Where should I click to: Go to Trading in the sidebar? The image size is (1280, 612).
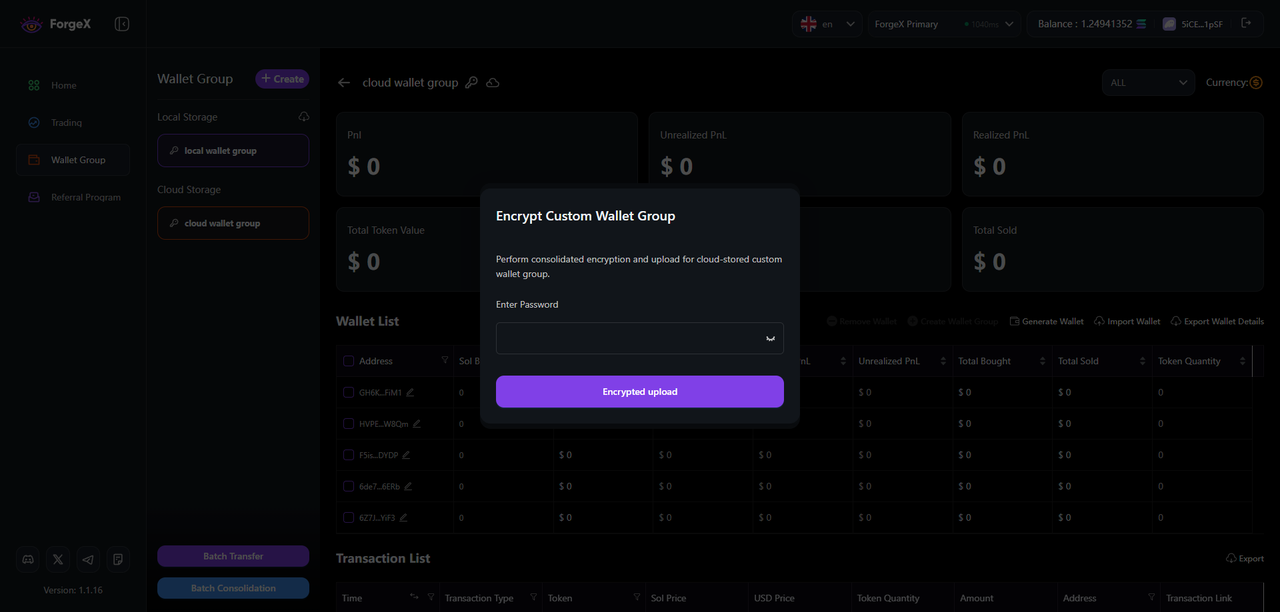pos(73,123)
